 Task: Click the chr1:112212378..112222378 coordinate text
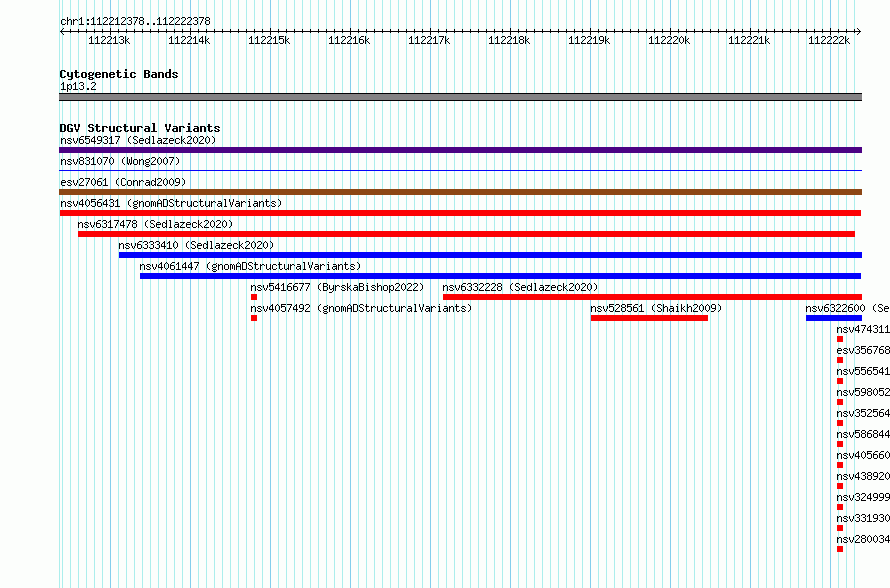coord(135,21)
